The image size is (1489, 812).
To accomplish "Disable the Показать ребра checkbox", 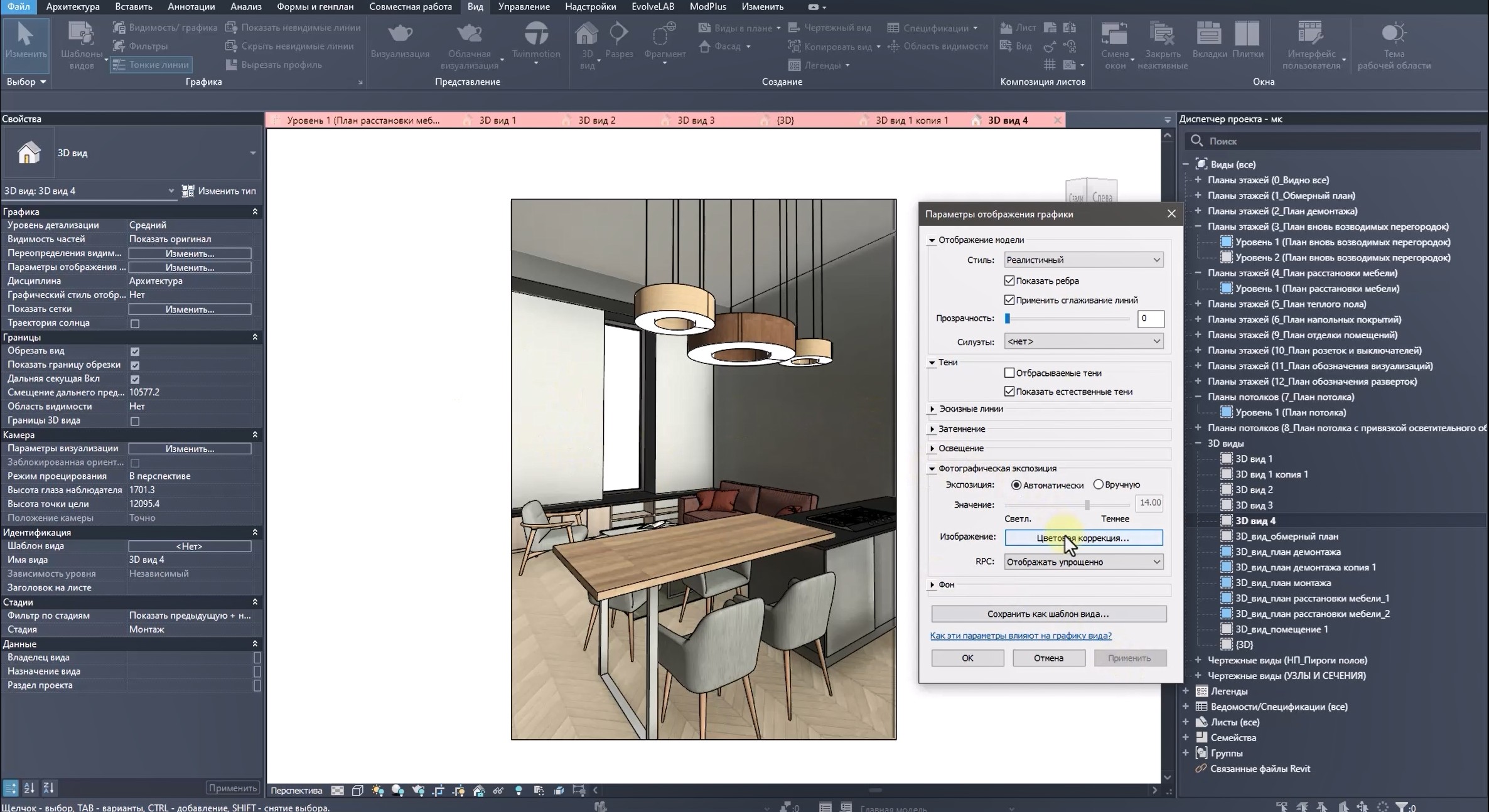I will point(1009,280).
